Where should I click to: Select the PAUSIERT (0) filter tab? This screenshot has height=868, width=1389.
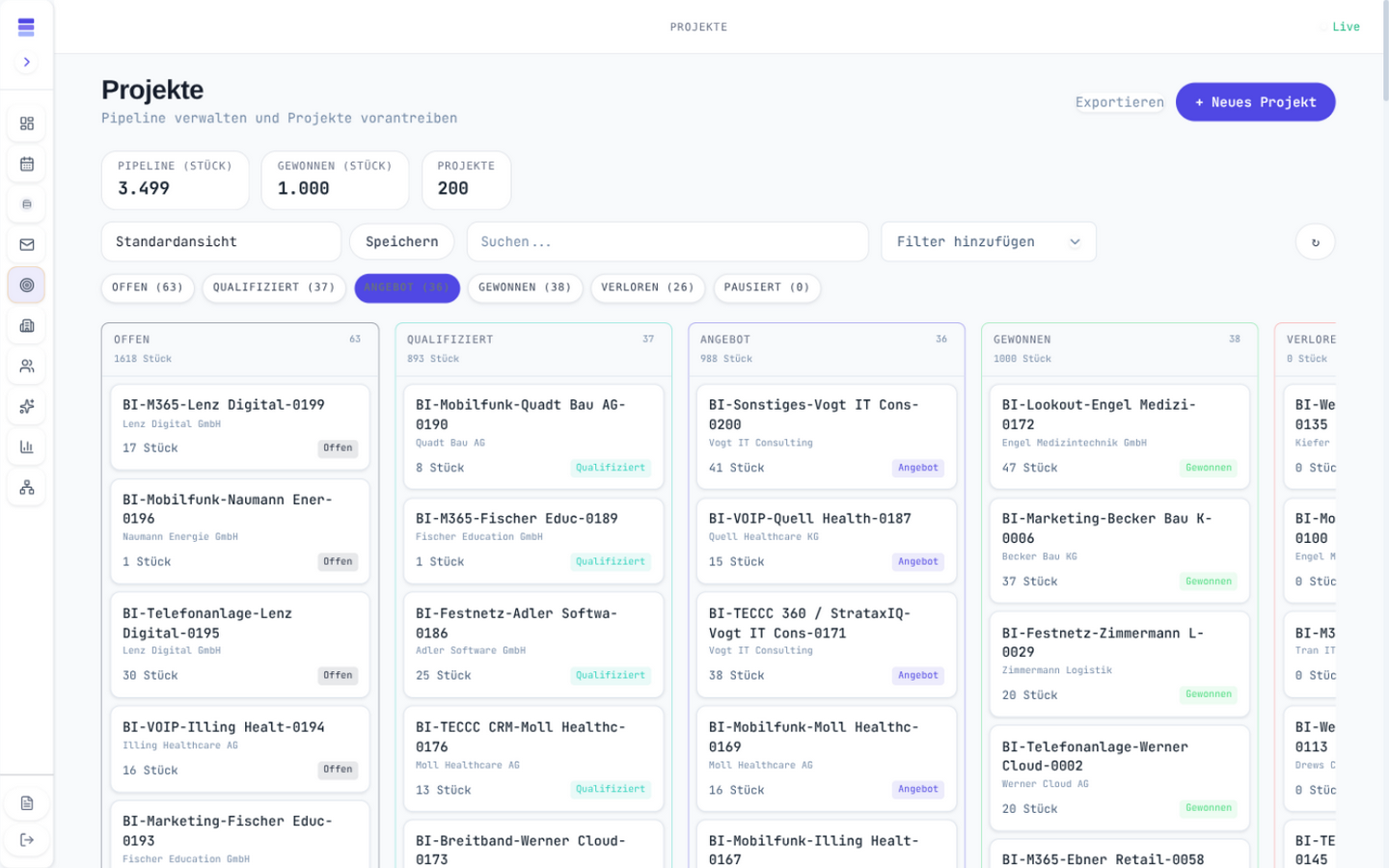click(x=767, y=287)
